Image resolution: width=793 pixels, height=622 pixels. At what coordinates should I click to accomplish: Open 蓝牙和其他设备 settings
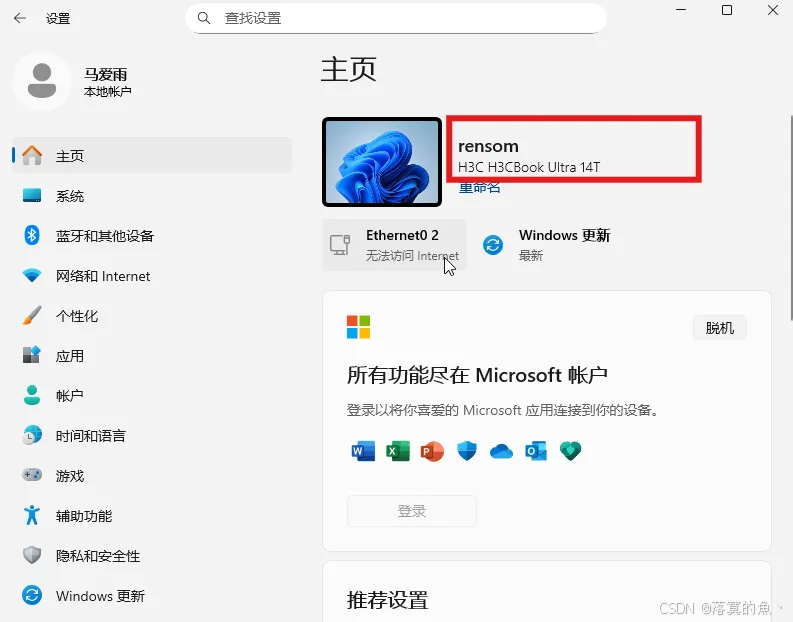tap(152, 236)
